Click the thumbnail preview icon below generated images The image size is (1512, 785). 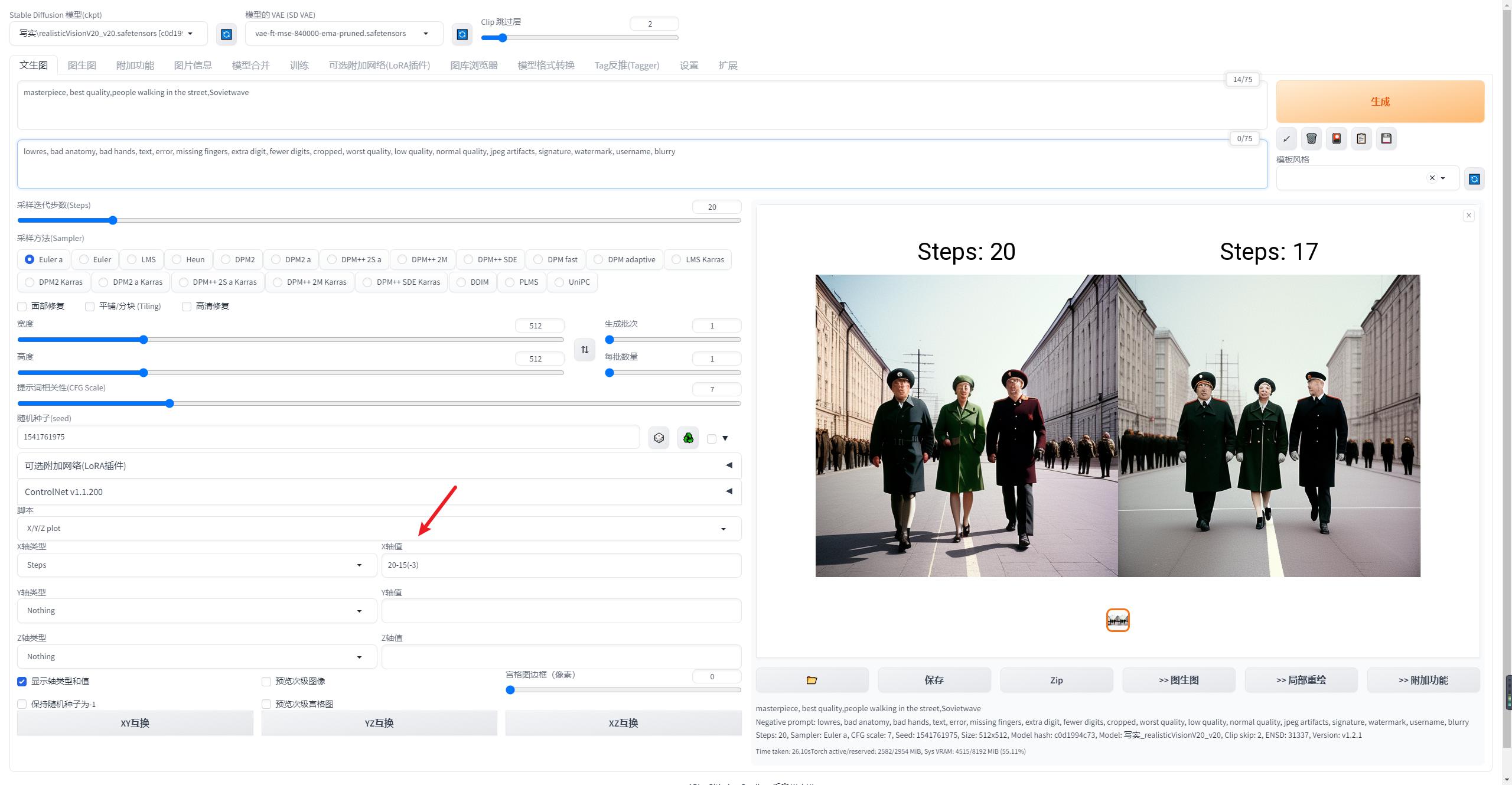click(1117, 620)
